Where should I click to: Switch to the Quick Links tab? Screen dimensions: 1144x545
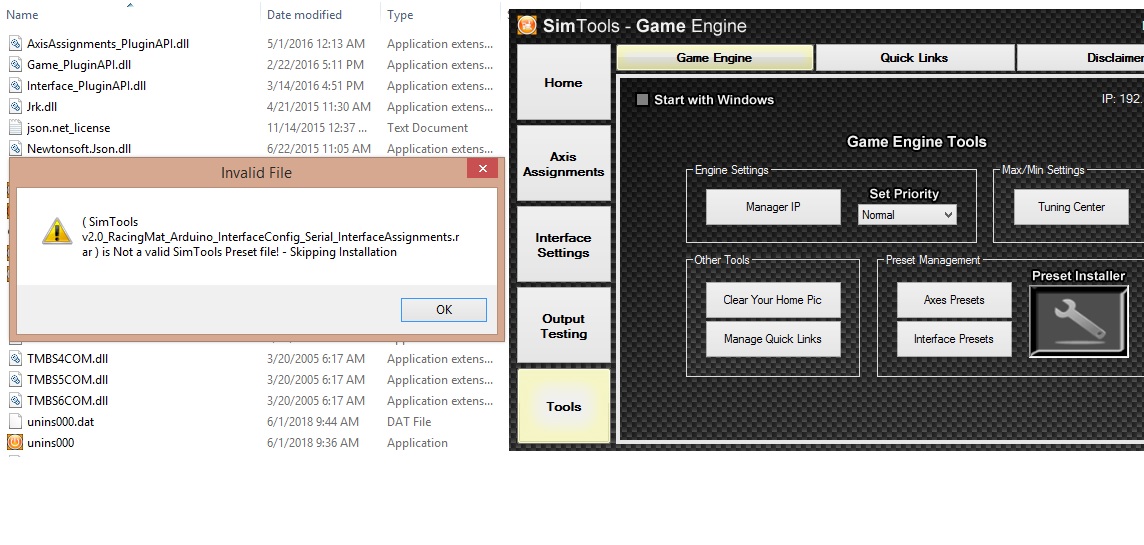tap(914, 58)
